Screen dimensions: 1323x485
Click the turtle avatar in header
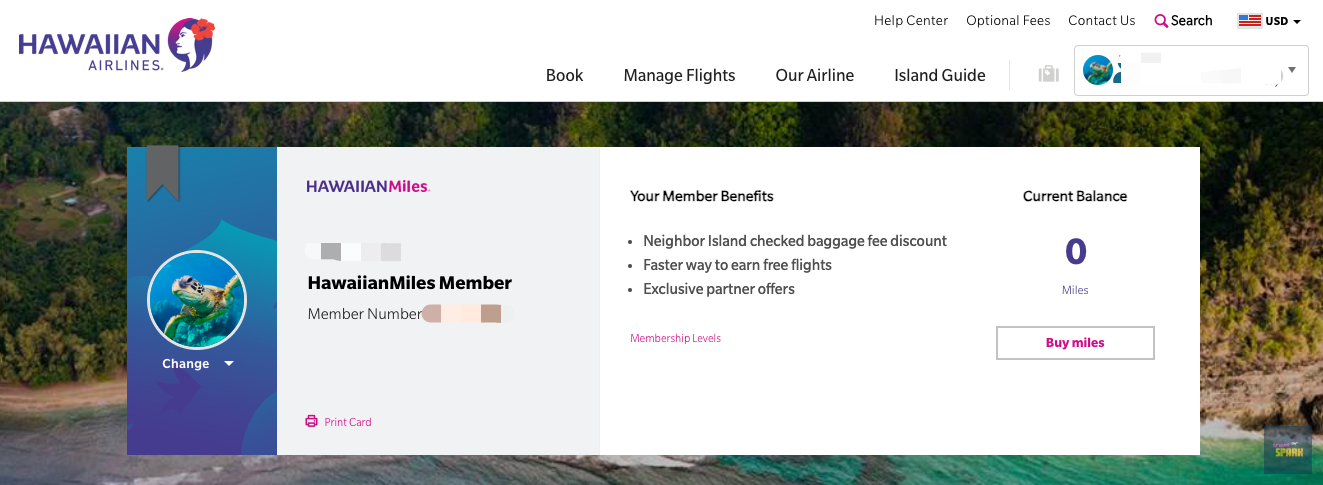click(1098, 71)
